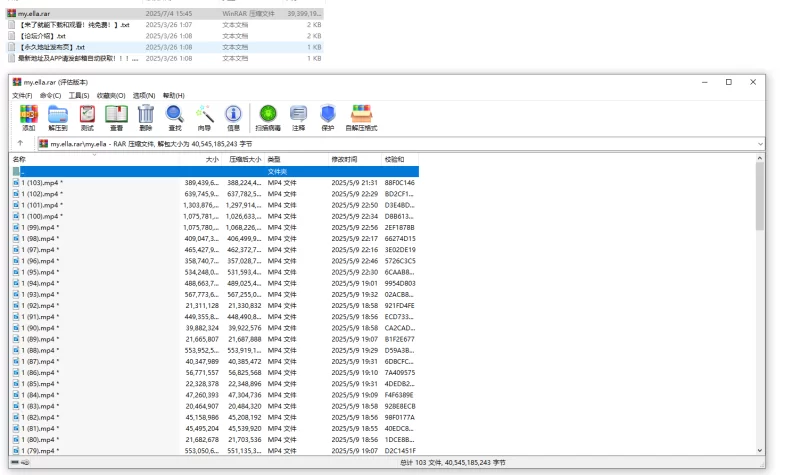Click the Add (添加) toolbar icon
This screenshot has height=475, width=800.
(28, 116)
